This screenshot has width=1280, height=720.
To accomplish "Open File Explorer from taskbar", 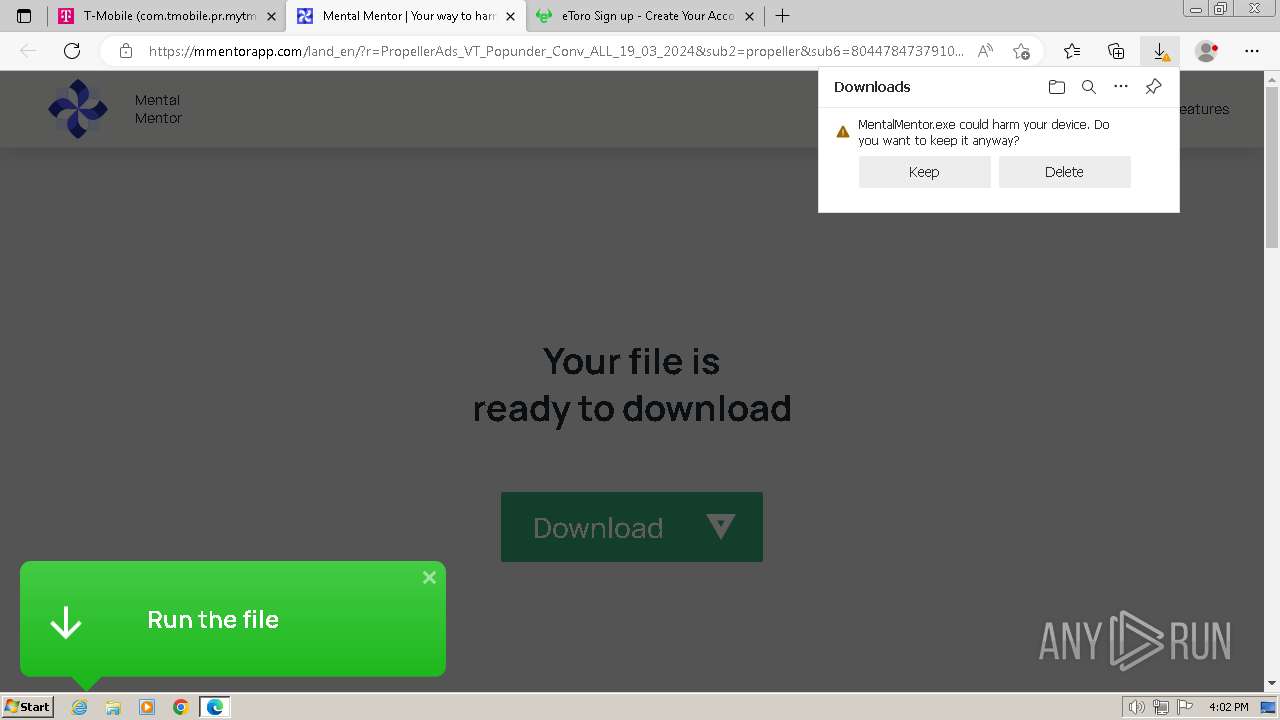I will point(113,707).
